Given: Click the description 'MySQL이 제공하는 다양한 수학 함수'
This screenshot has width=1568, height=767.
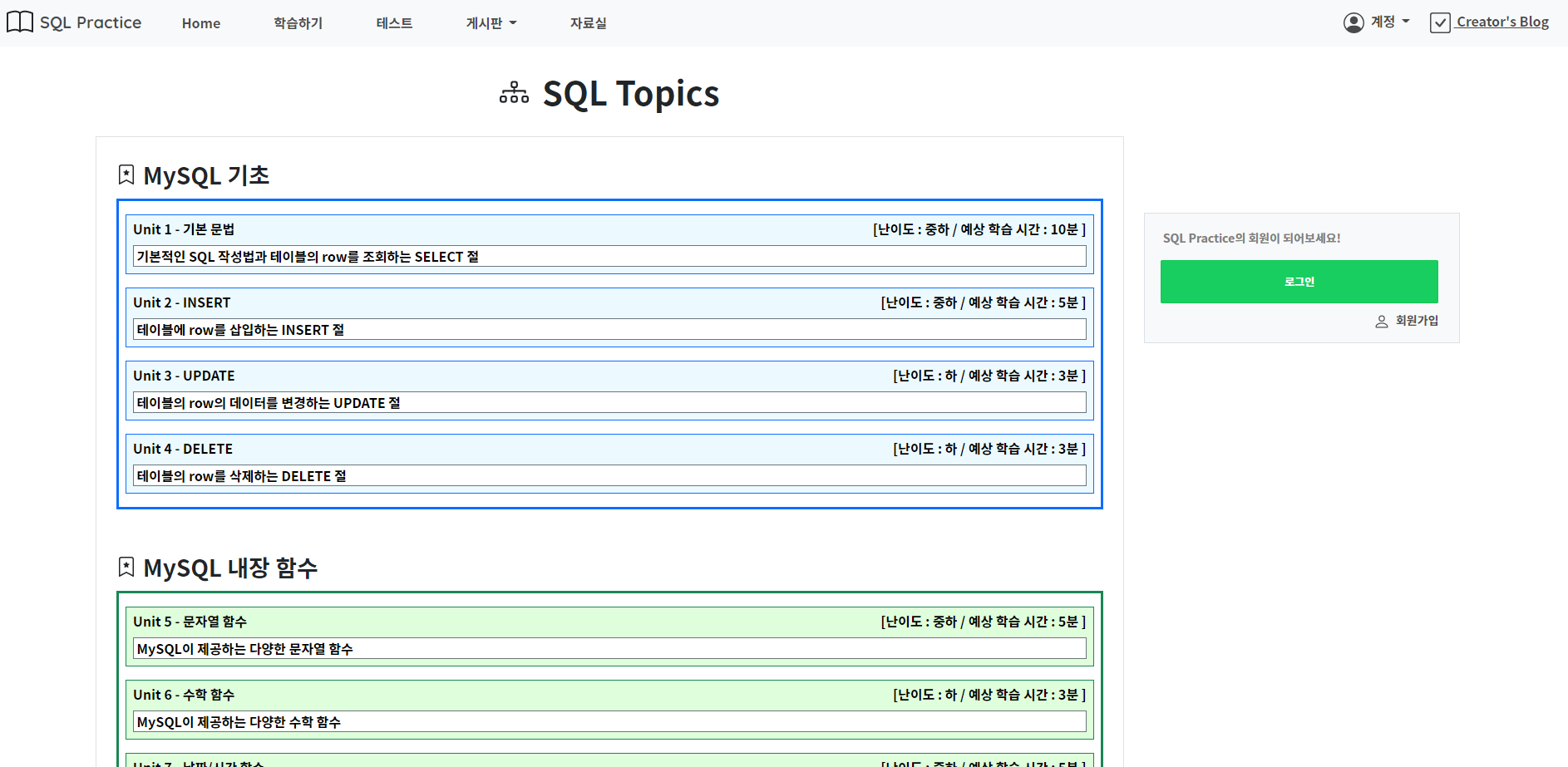Looking at the screenshot, I should point(609,721).
